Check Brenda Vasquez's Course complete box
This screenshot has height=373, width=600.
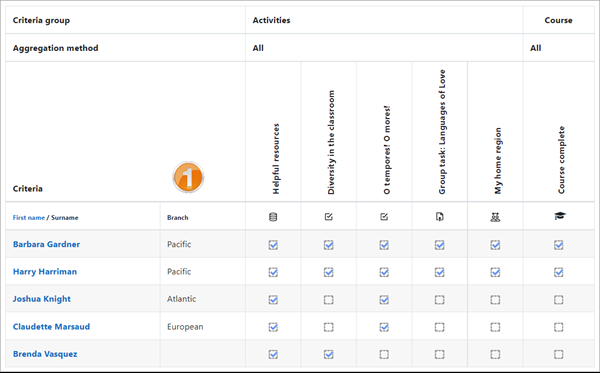pos(559,355)
